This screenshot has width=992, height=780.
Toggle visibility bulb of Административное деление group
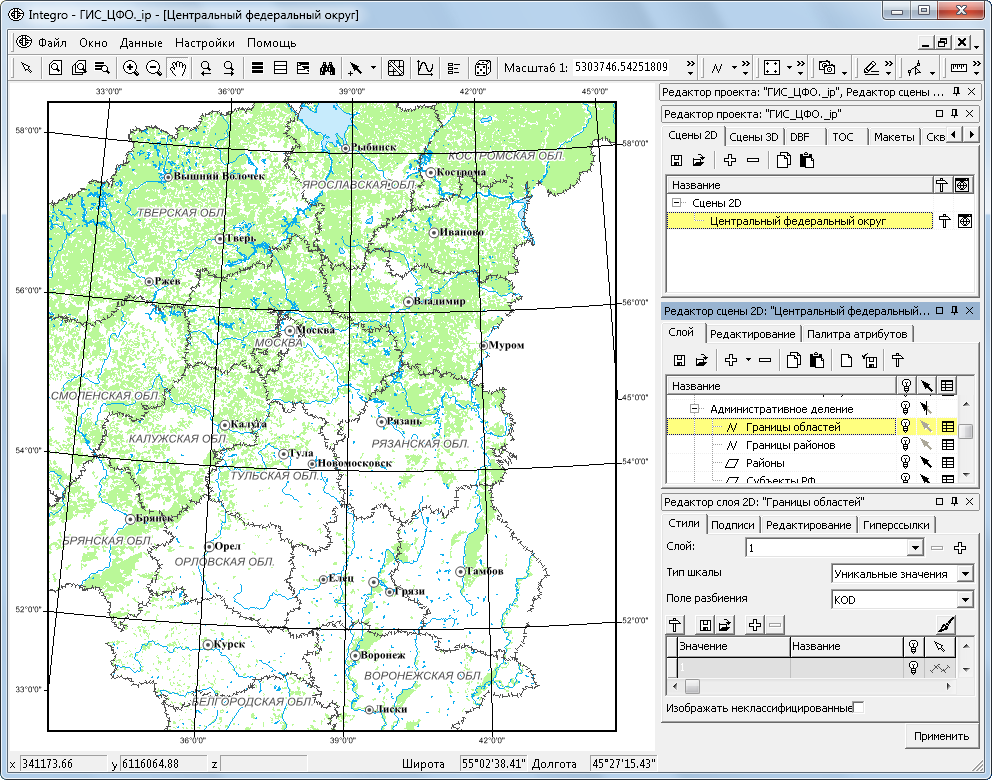click(x=905, y=409)
